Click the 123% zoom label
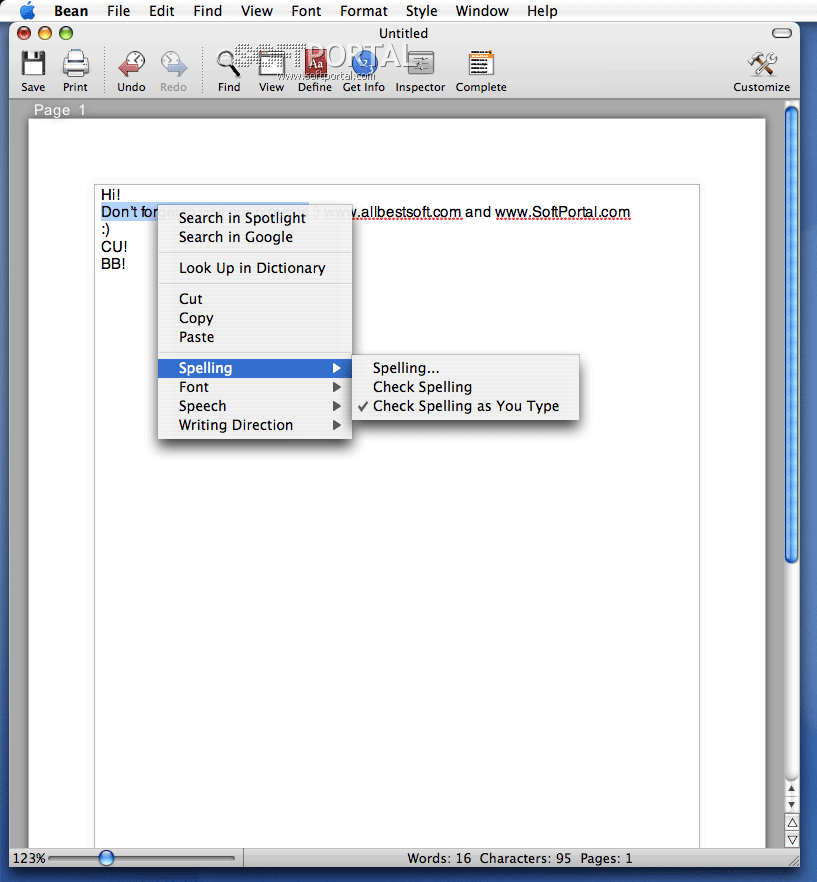 point(29,858)
